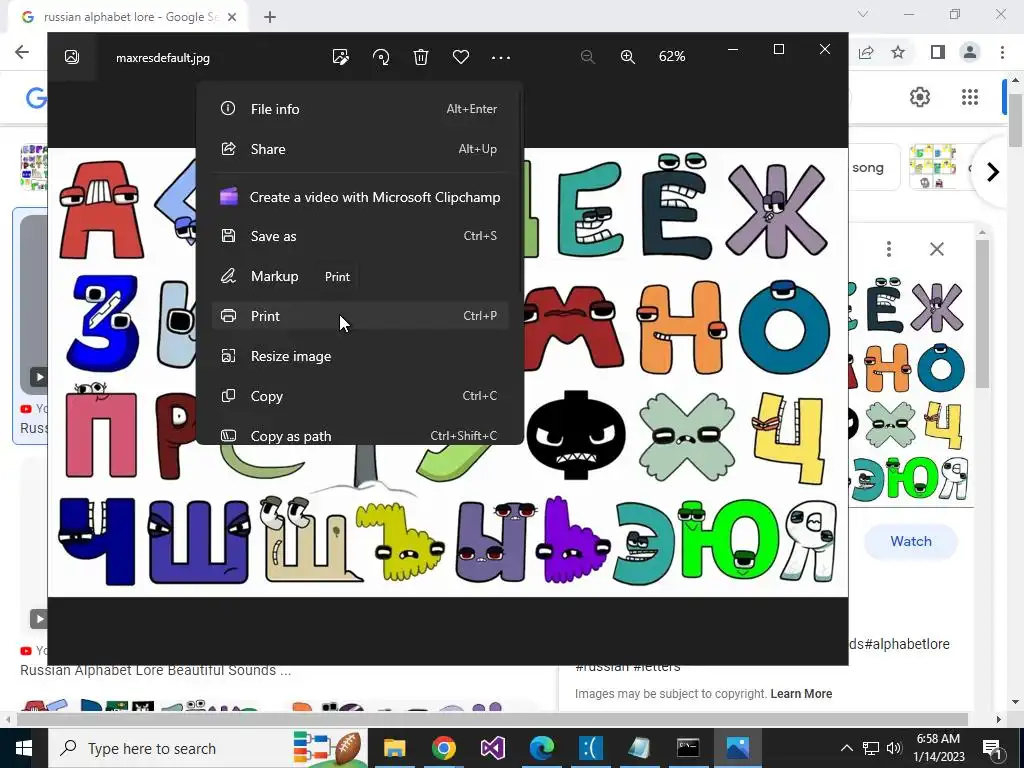Select the Markup menu entry
1024x768 pixels.
pos(360,276)
